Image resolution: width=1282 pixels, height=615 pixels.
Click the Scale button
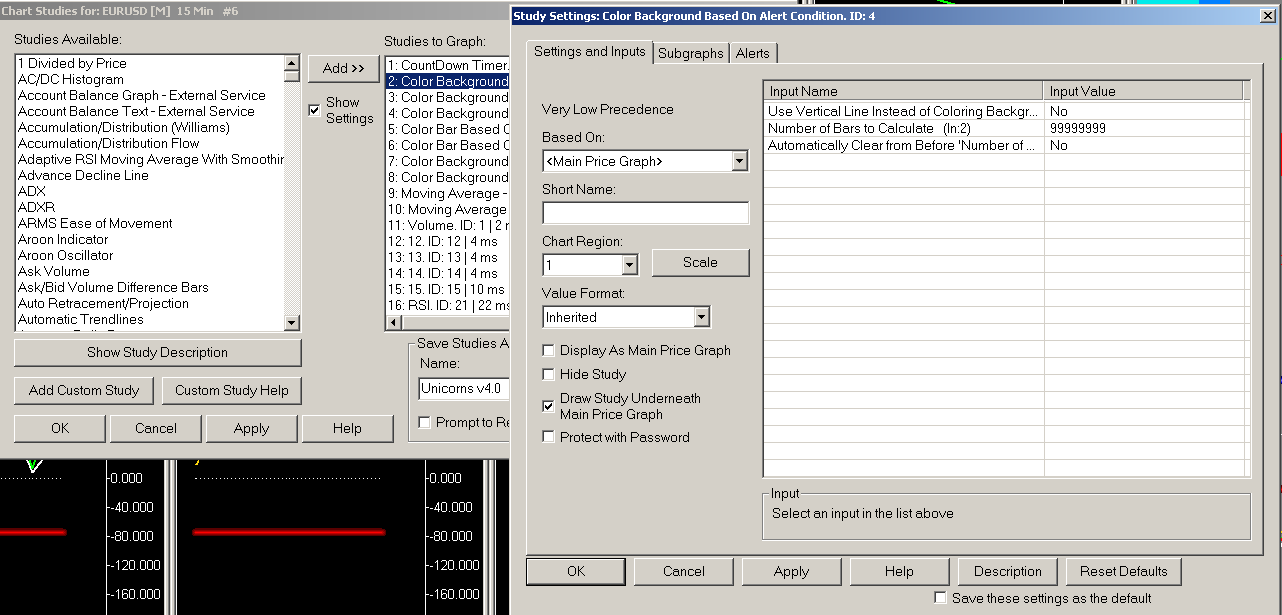pyautogui.click(x=700, y=263)
